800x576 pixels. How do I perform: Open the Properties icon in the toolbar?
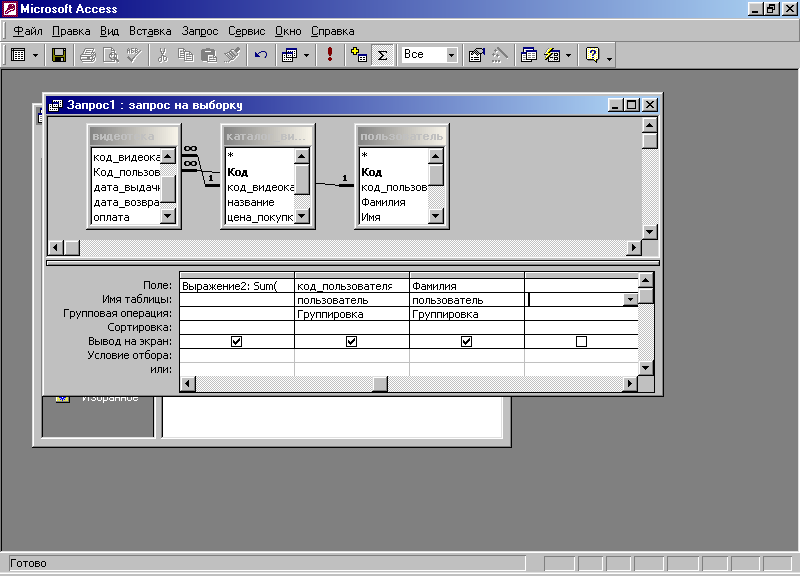click(x=477, y=55)
